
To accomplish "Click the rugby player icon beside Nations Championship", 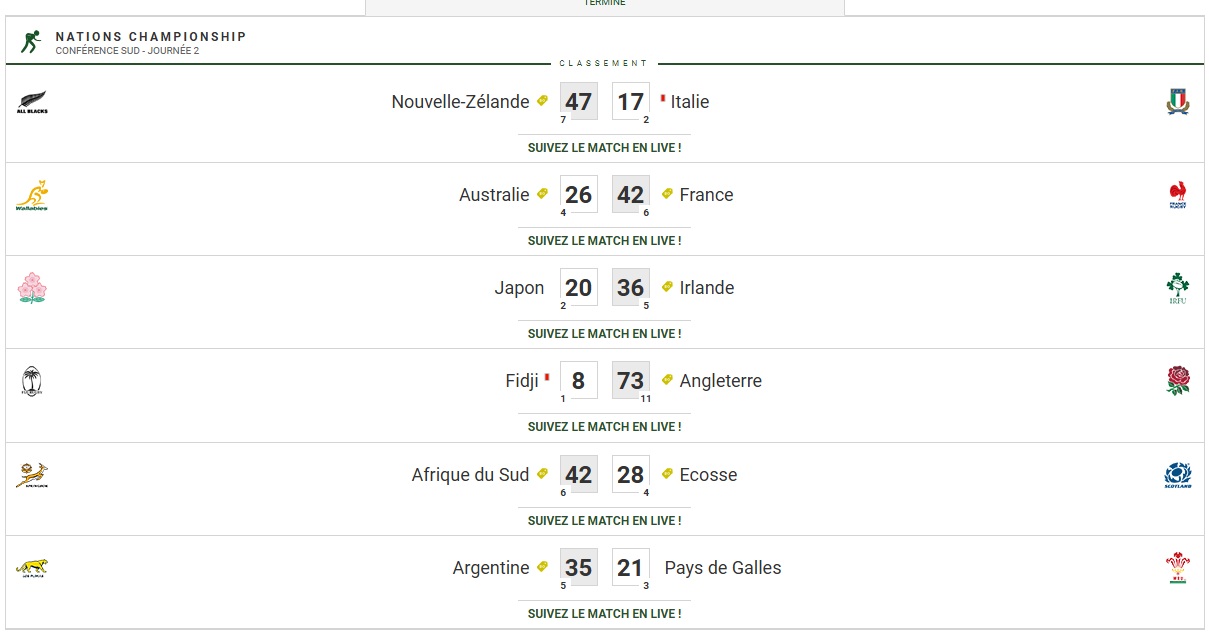I will (31, 42).
